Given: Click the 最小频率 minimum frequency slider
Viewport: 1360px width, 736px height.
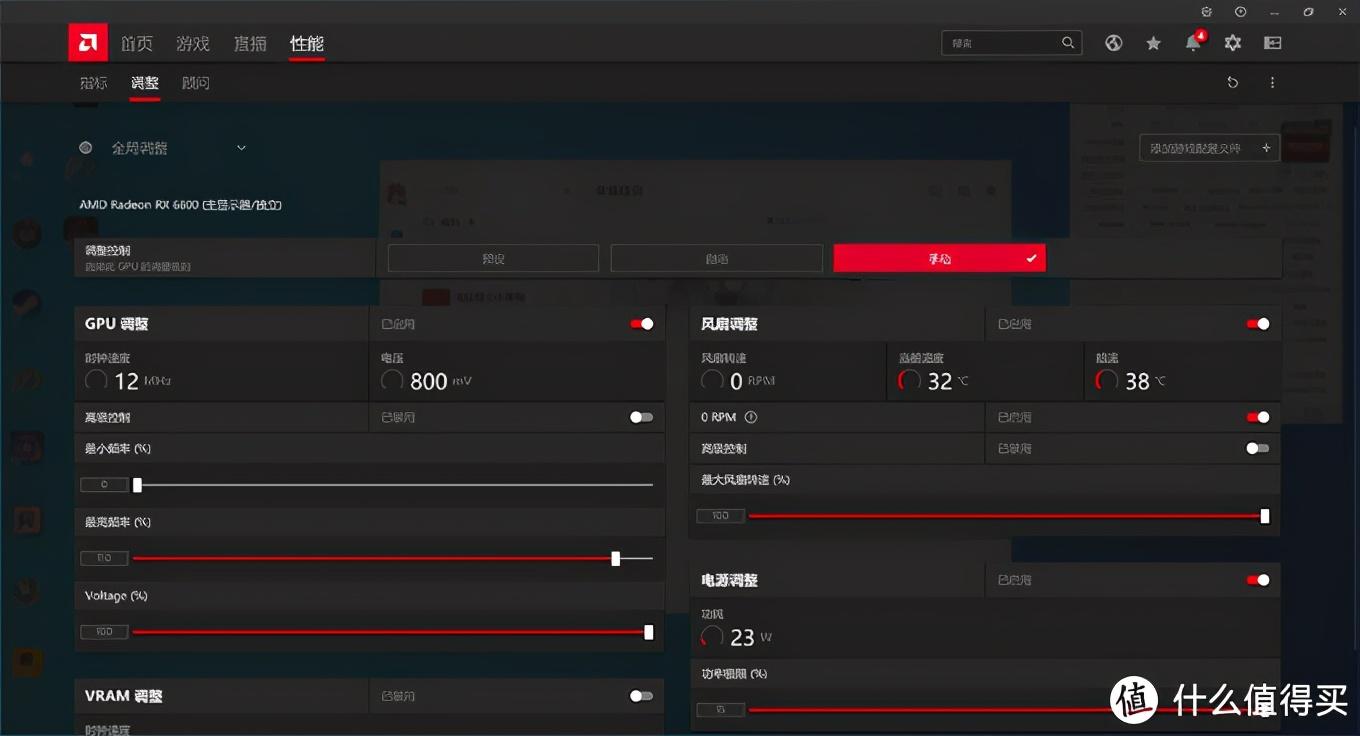Looking at the screenshot, I should [x=393, y=485].
